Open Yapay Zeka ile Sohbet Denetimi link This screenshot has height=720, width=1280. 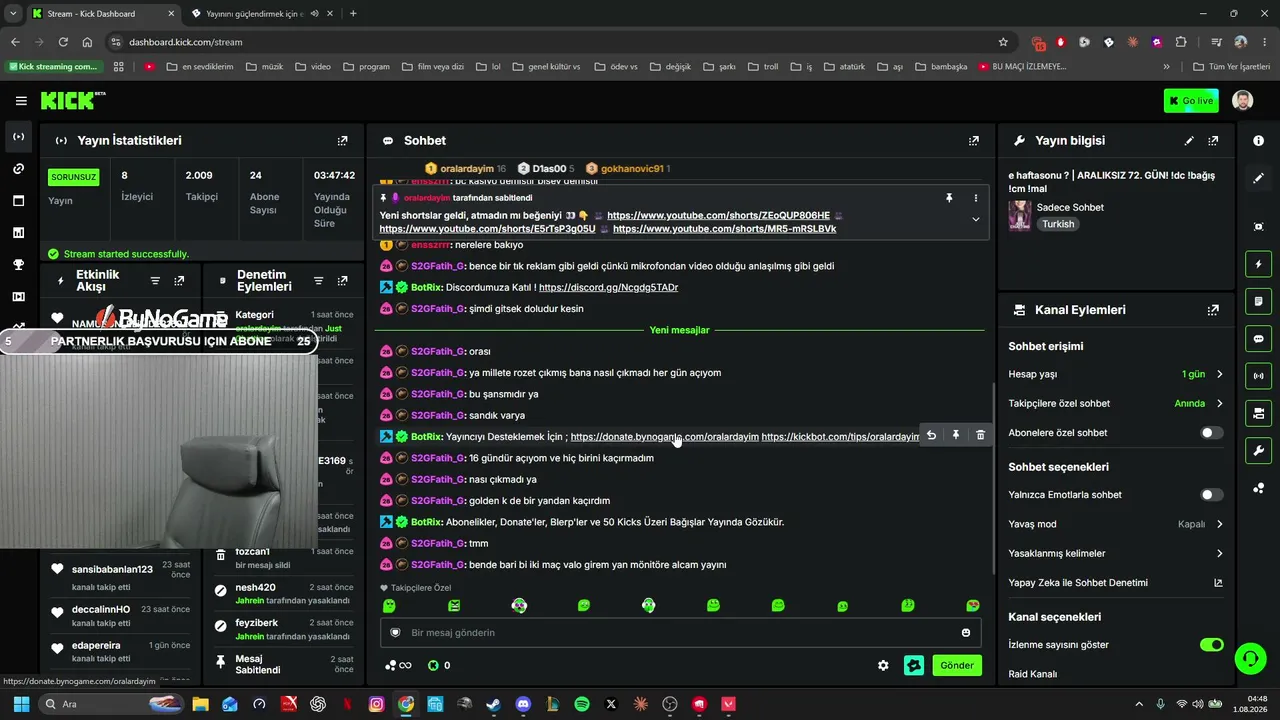pyautogui.click(x=1116, y=583)
